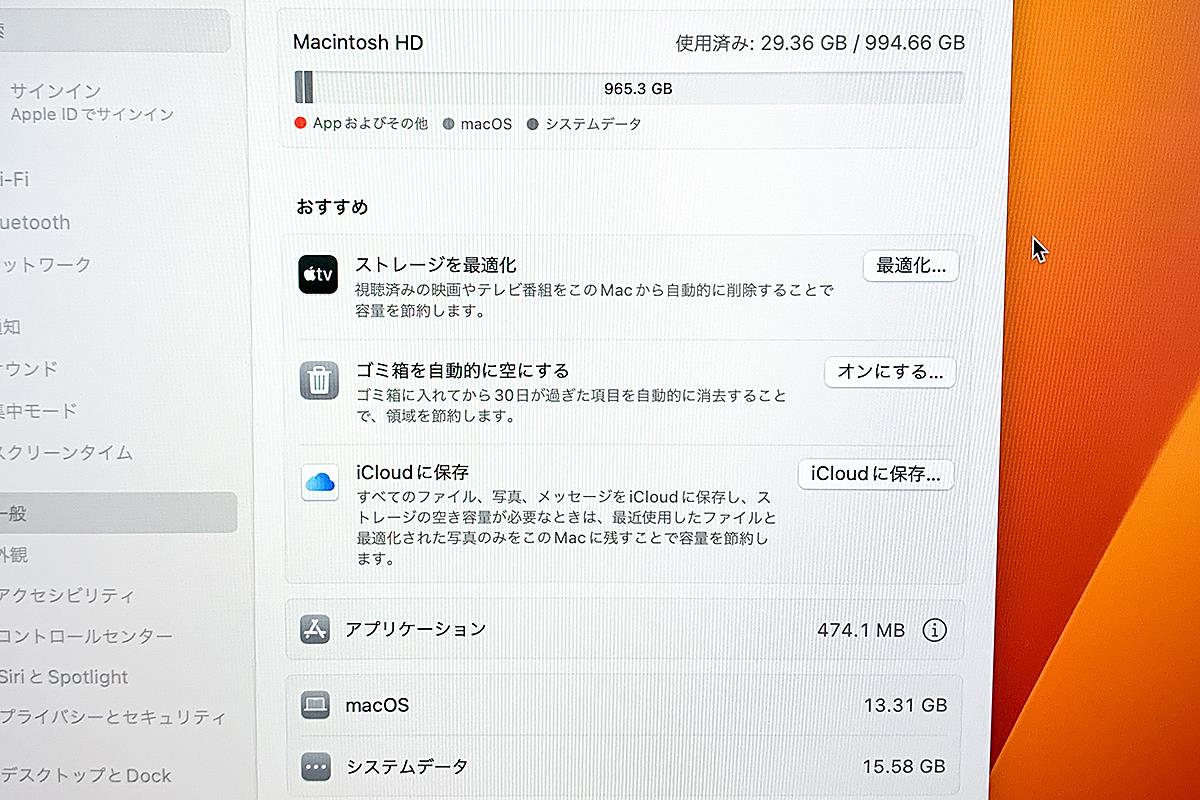Select 集中モード in the sidebar
The width and height of the screenshot is (1200, 800).
[x=38, y=410]
